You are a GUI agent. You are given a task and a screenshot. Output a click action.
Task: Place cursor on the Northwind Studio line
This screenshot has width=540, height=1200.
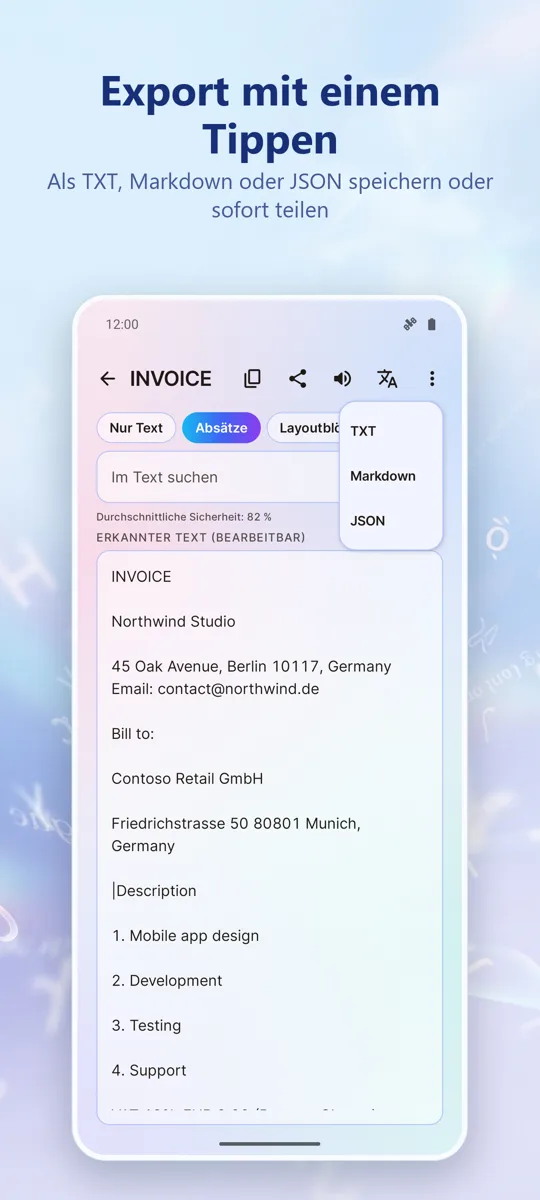click(x=174, y=621)
